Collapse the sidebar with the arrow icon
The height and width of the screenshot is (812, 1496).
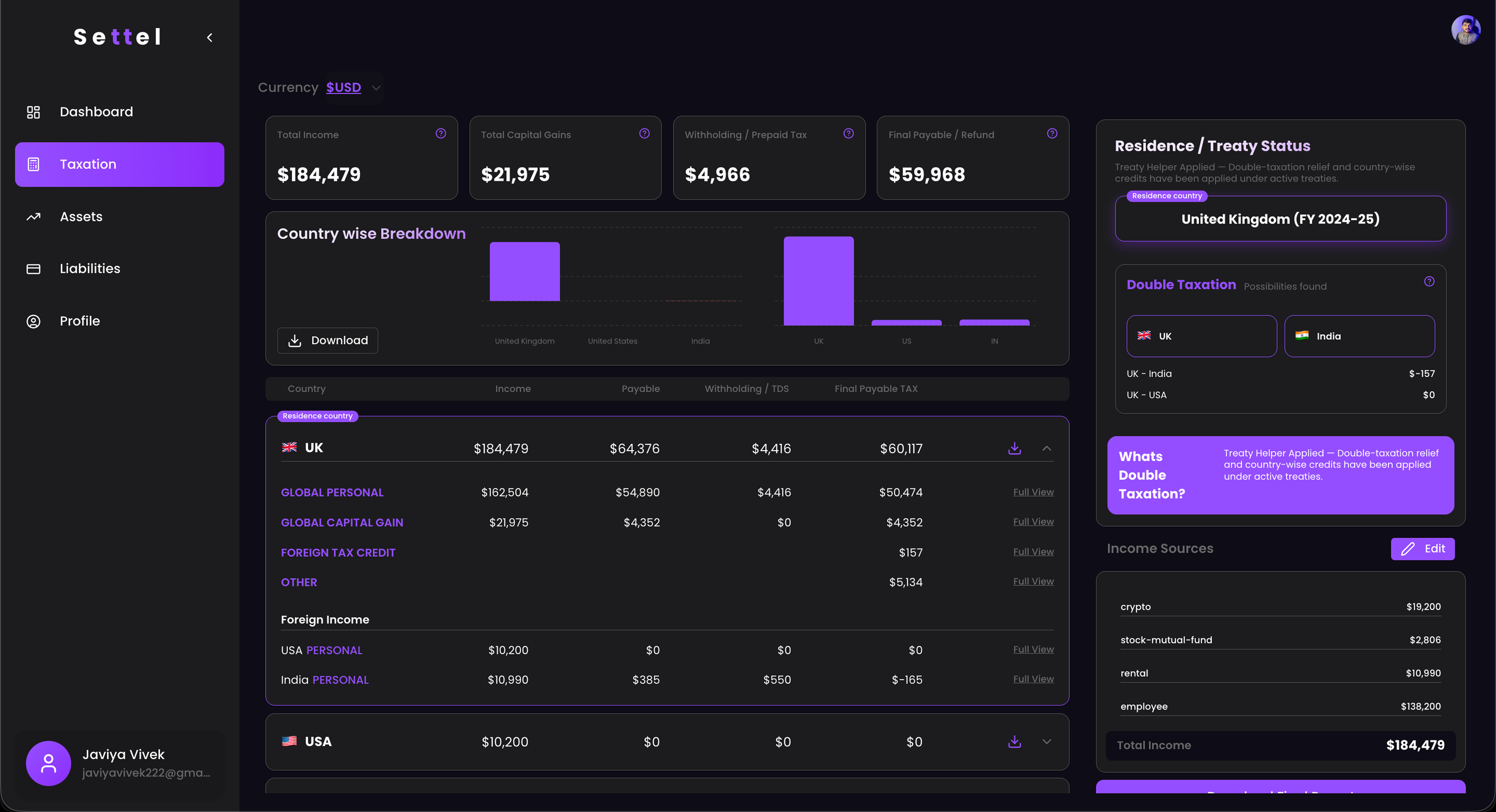[x=210, y=38]
